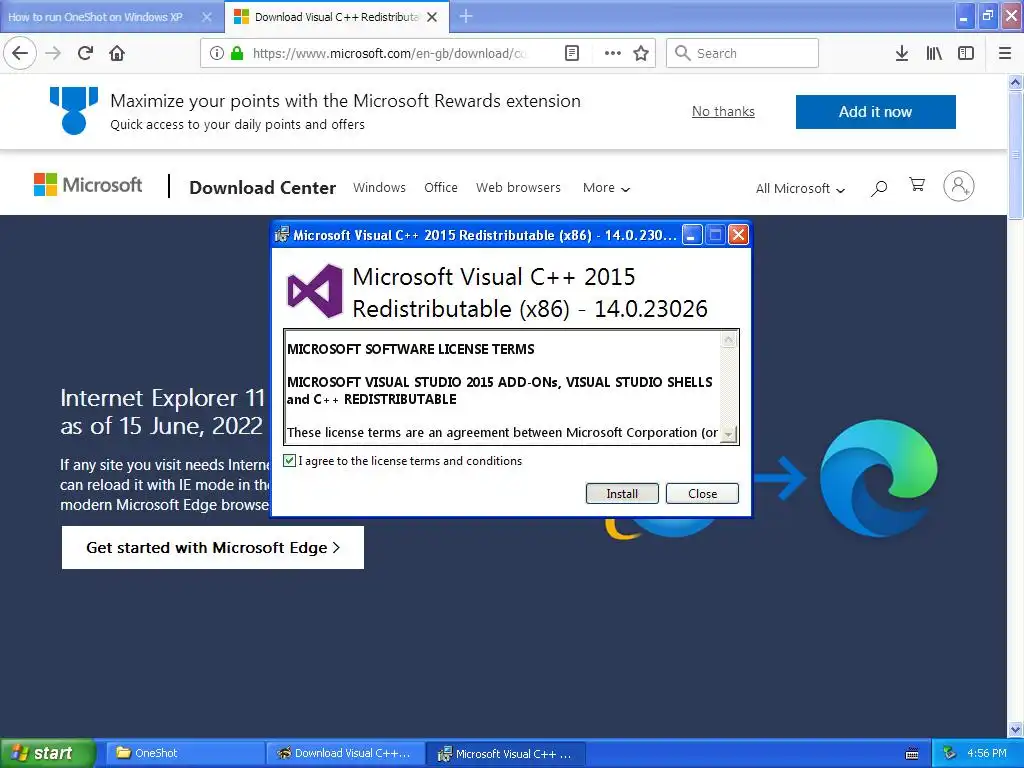Switch to OneShot taskbar item
The height and width of the screenshot is (768, 1024).
pos(183,753)
